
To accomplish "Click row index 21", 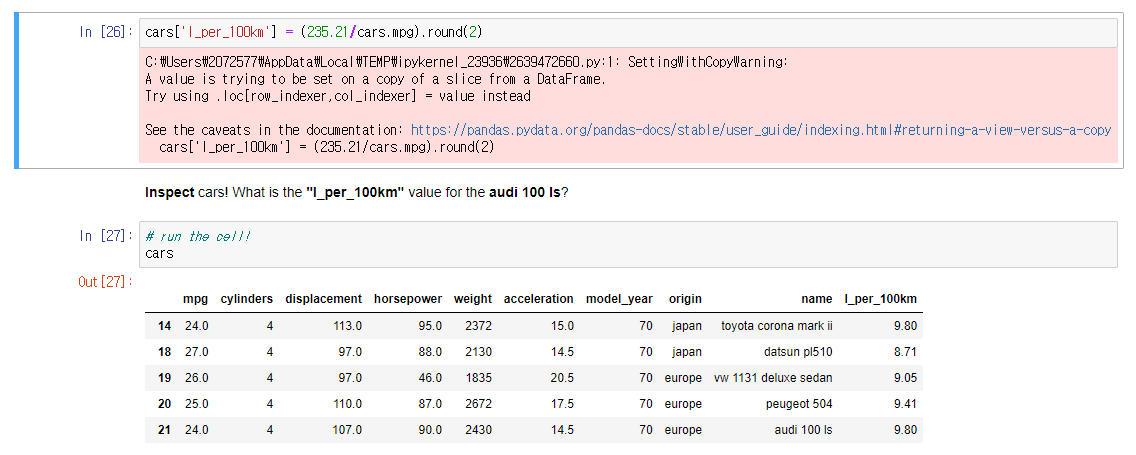I will 164,430.
